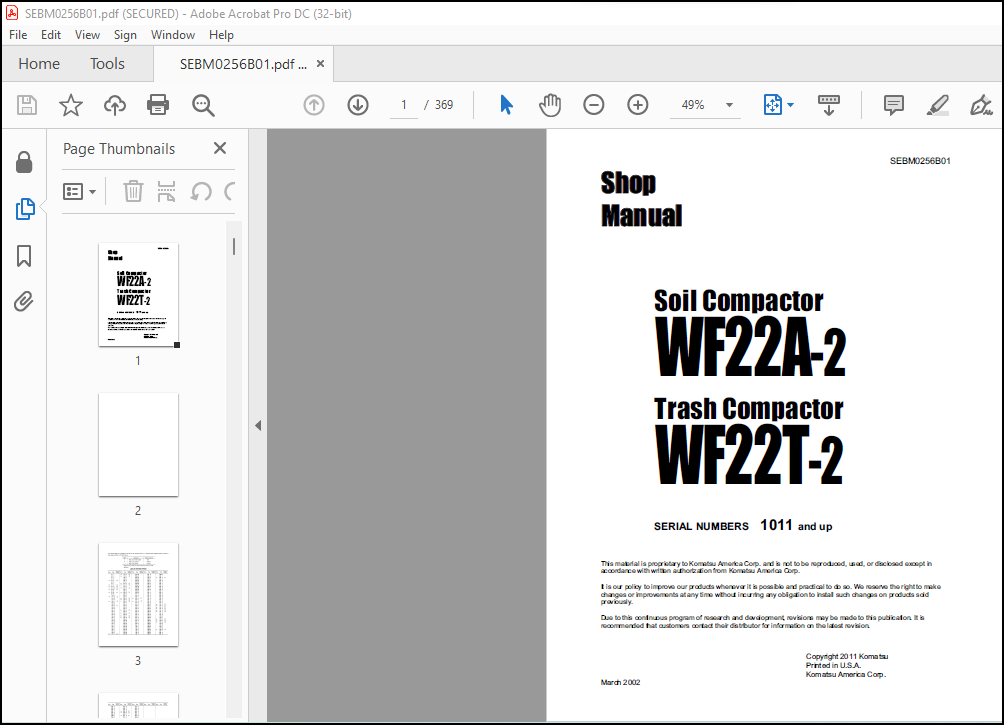
Task: Click the Soil Compactor heading
Action: click(738, 300)
